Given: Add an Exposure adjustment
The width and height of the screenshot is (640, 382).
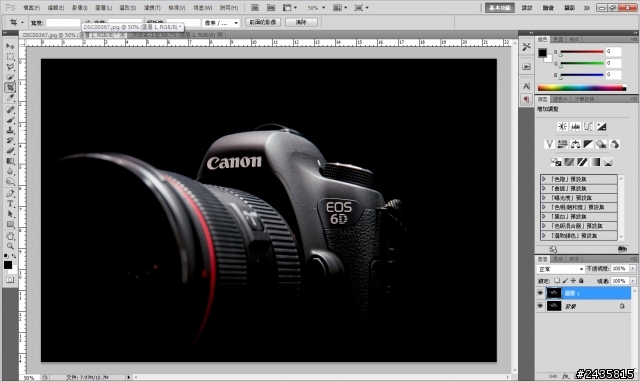Looking at the screenshot, I should pos(601,127).
